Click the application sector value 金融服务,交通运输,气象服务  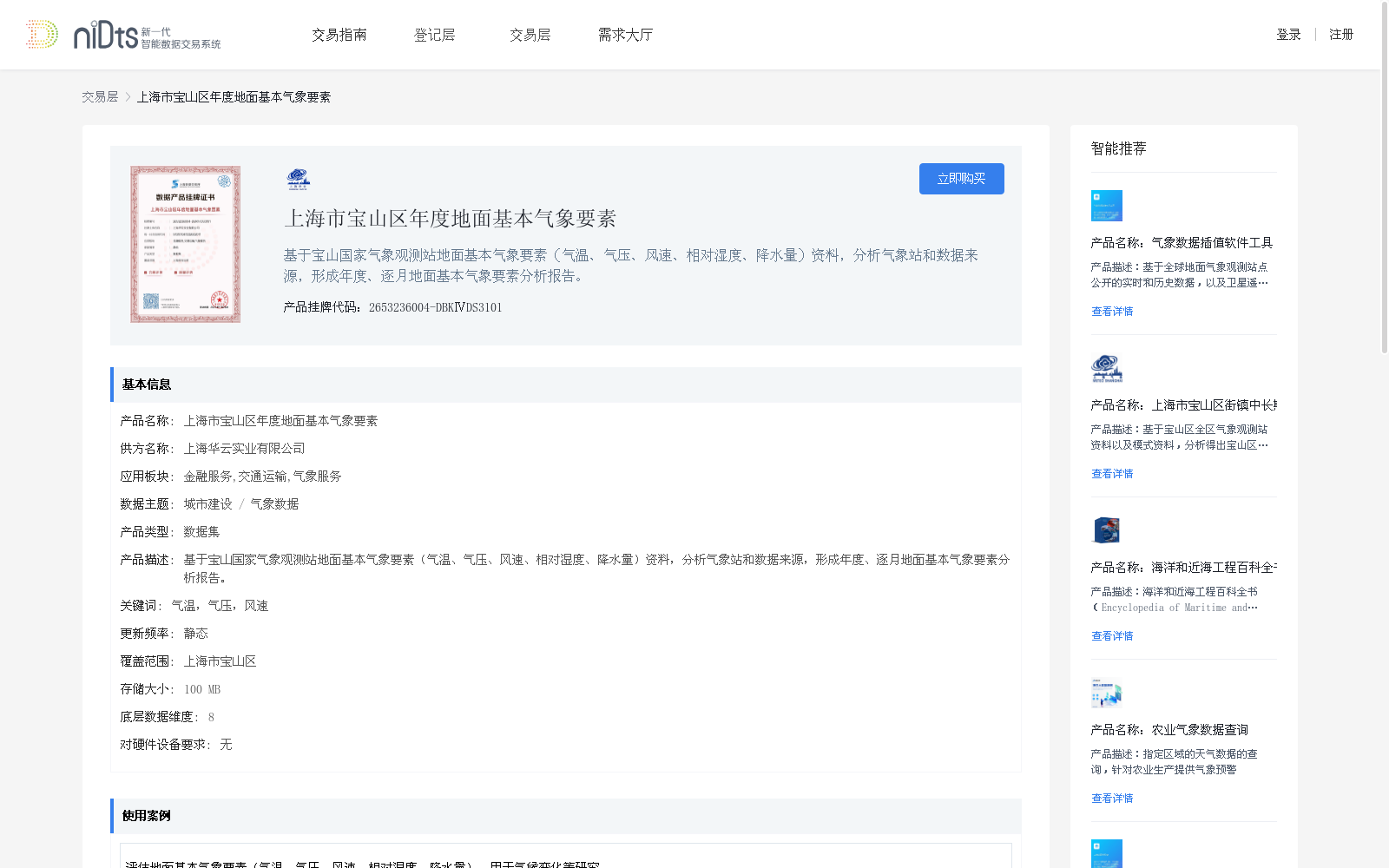262,477
